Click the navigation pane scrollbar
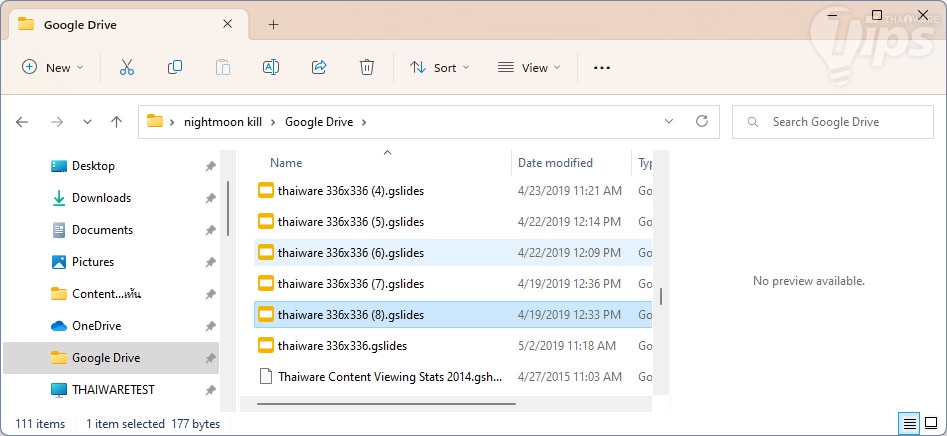 pos(228,208)
